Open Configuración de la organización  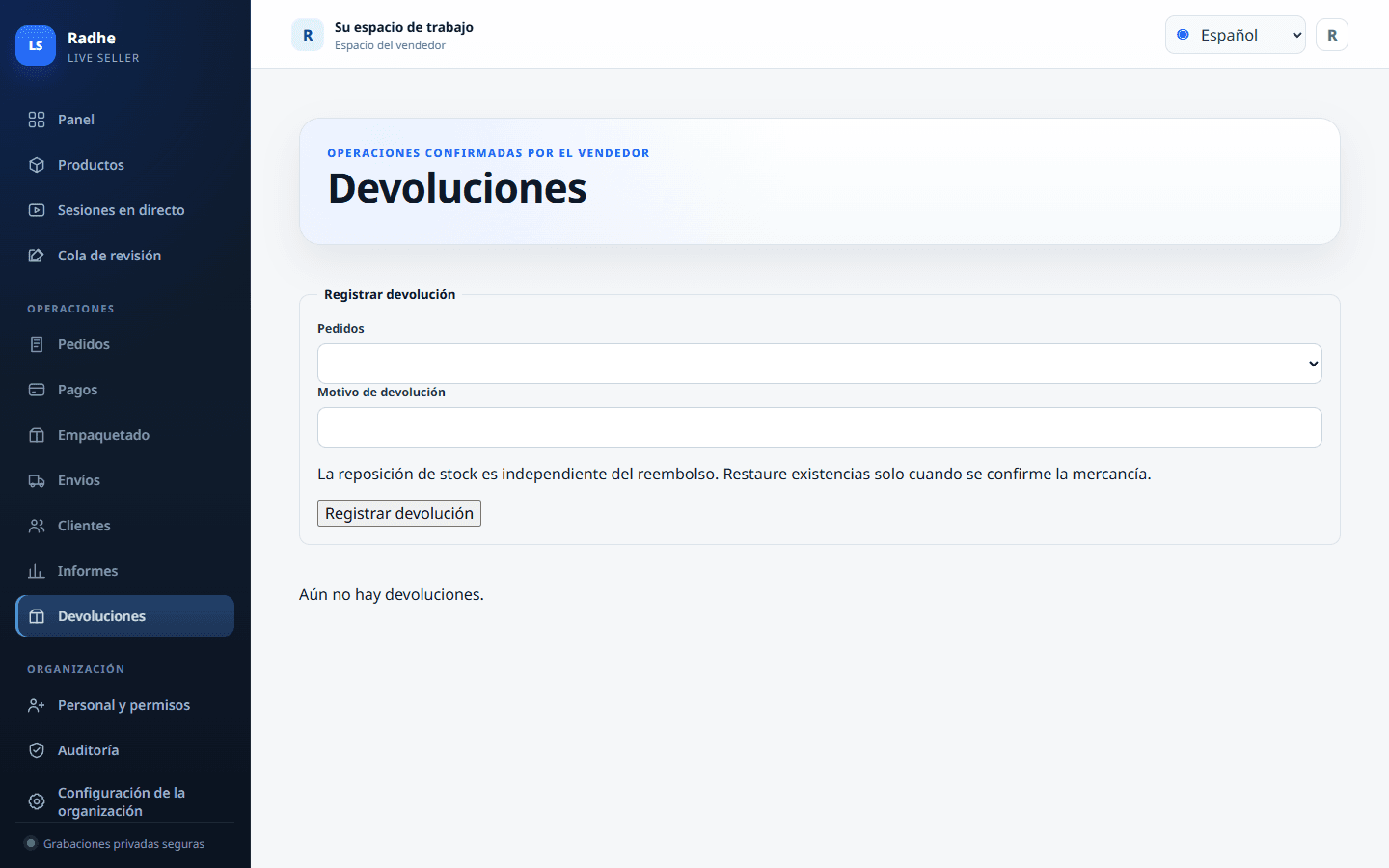[x=125, y=801]
